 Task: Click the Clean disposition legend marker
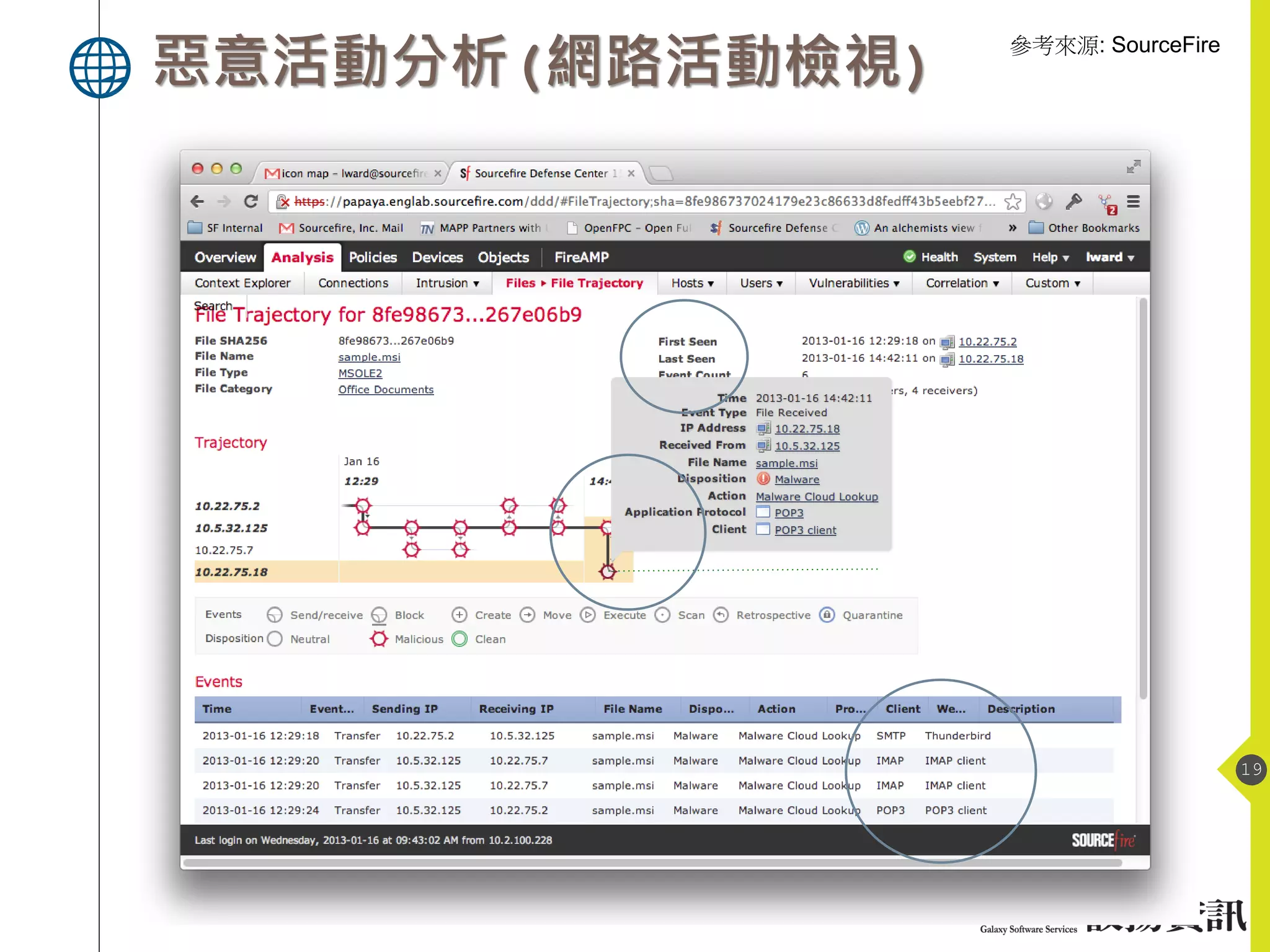[x=460, y=638]
